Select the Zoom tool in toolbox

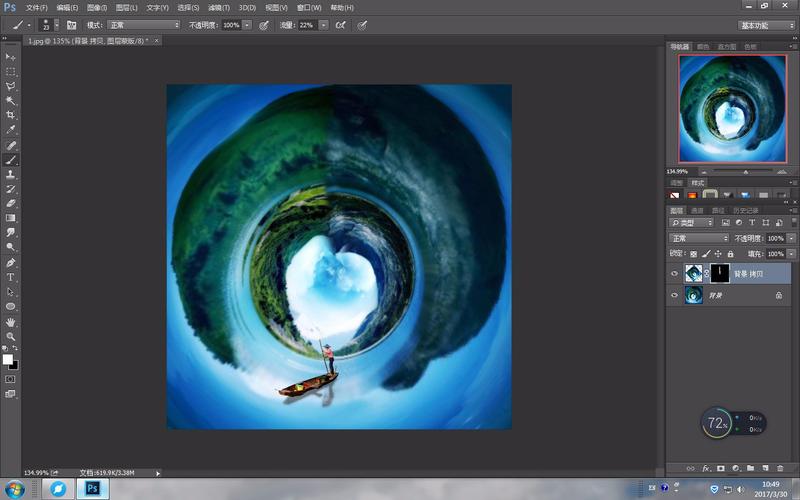[10, 337]
